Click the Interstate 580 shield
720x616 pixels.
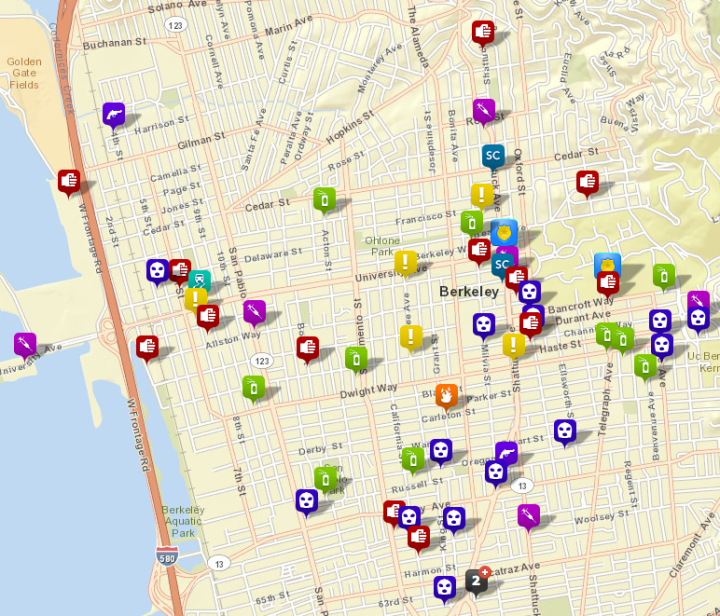(x=167, y=556)
